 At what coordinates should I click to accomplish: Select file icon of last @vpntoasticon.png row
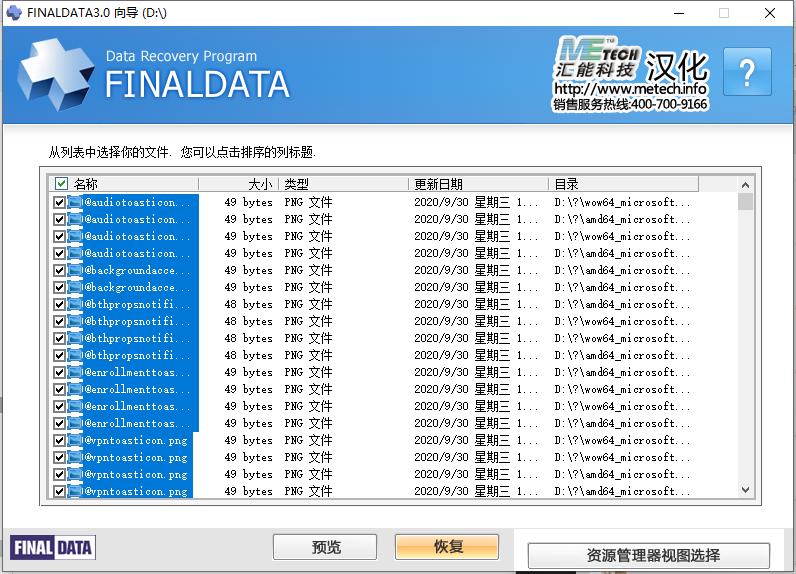[x=75, y=491]
